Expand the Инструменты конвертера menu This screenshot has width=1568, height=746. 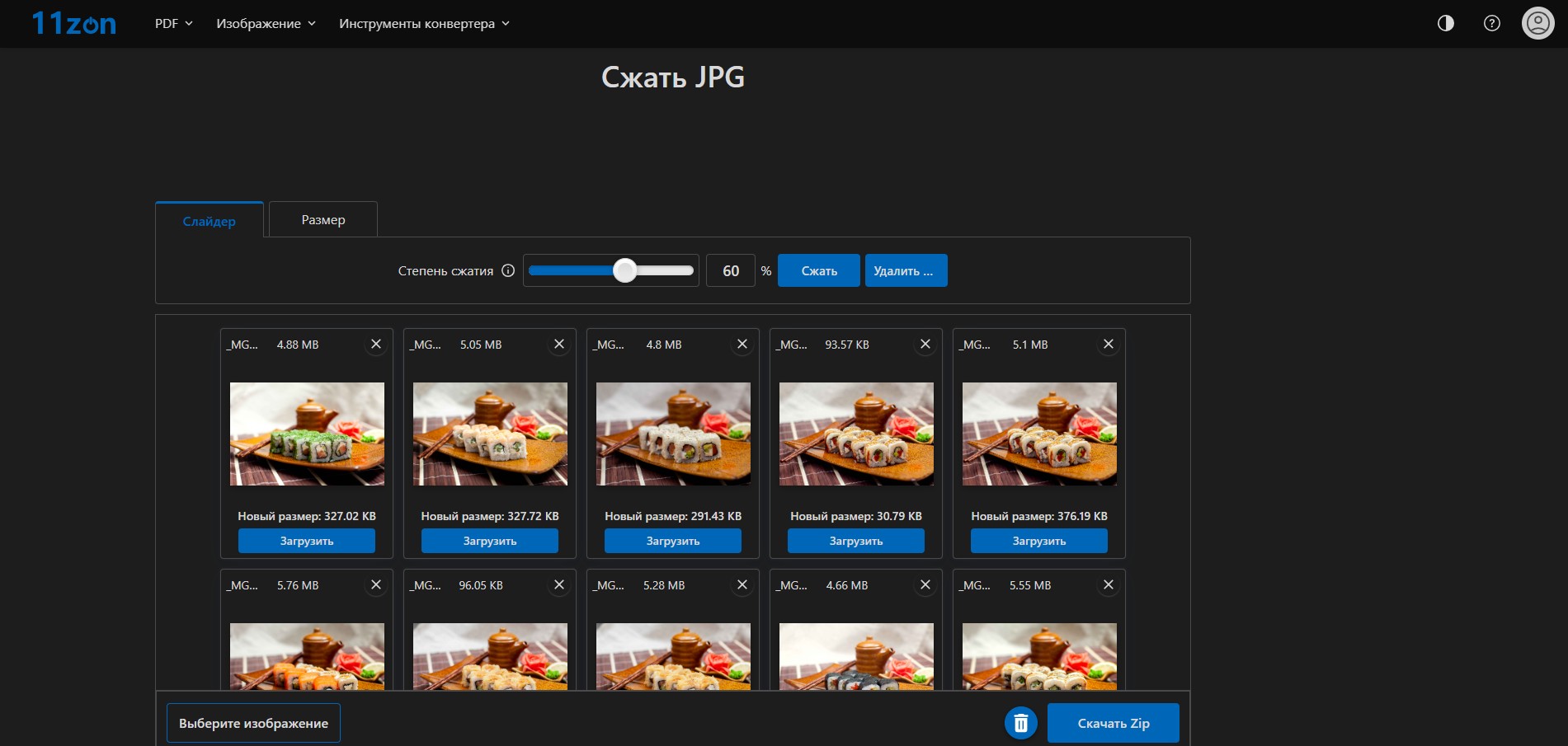[424, 23]
